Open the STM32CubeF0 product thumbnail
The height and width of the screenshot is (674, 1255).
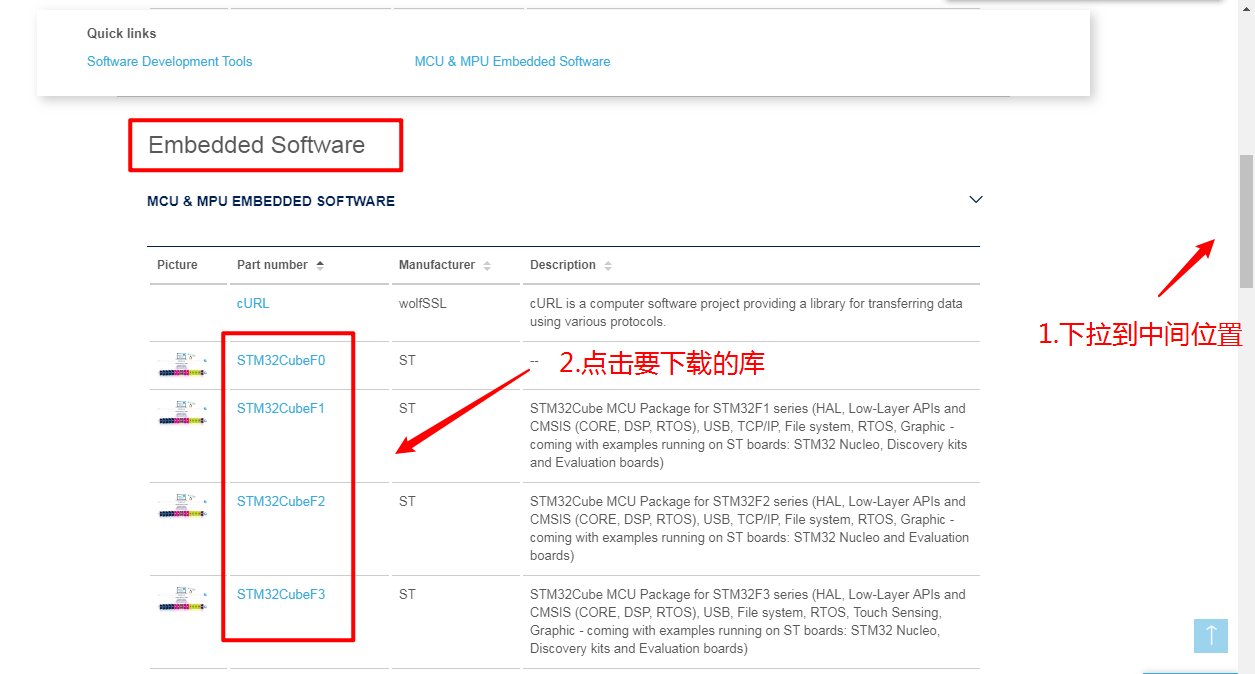(182, 365)
